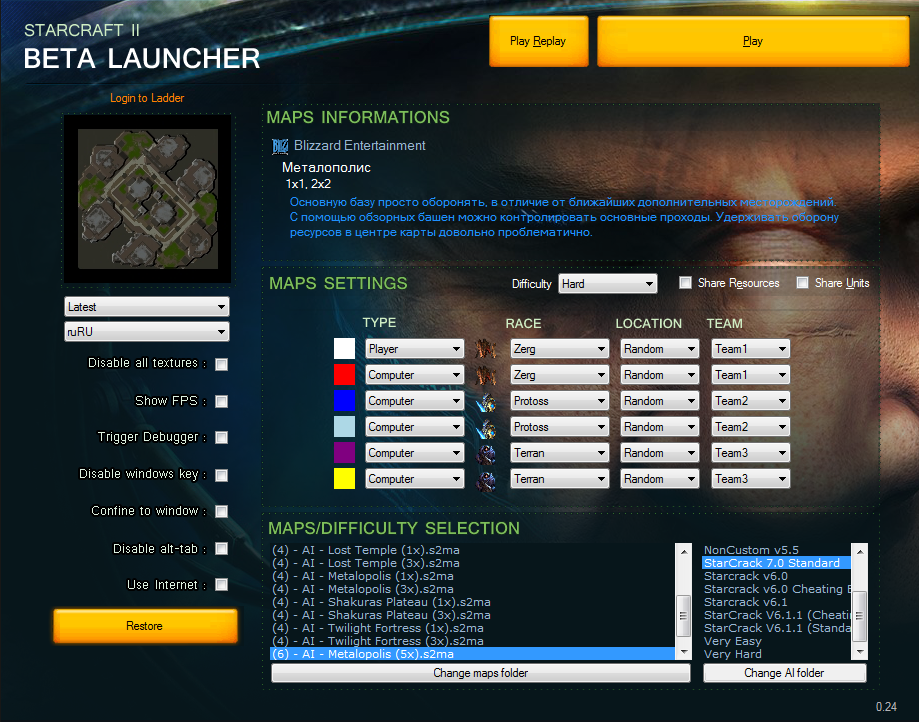Open the ruRU language dropdown
Viewport: 919px width, 722px height.
[x=147, y=332]
